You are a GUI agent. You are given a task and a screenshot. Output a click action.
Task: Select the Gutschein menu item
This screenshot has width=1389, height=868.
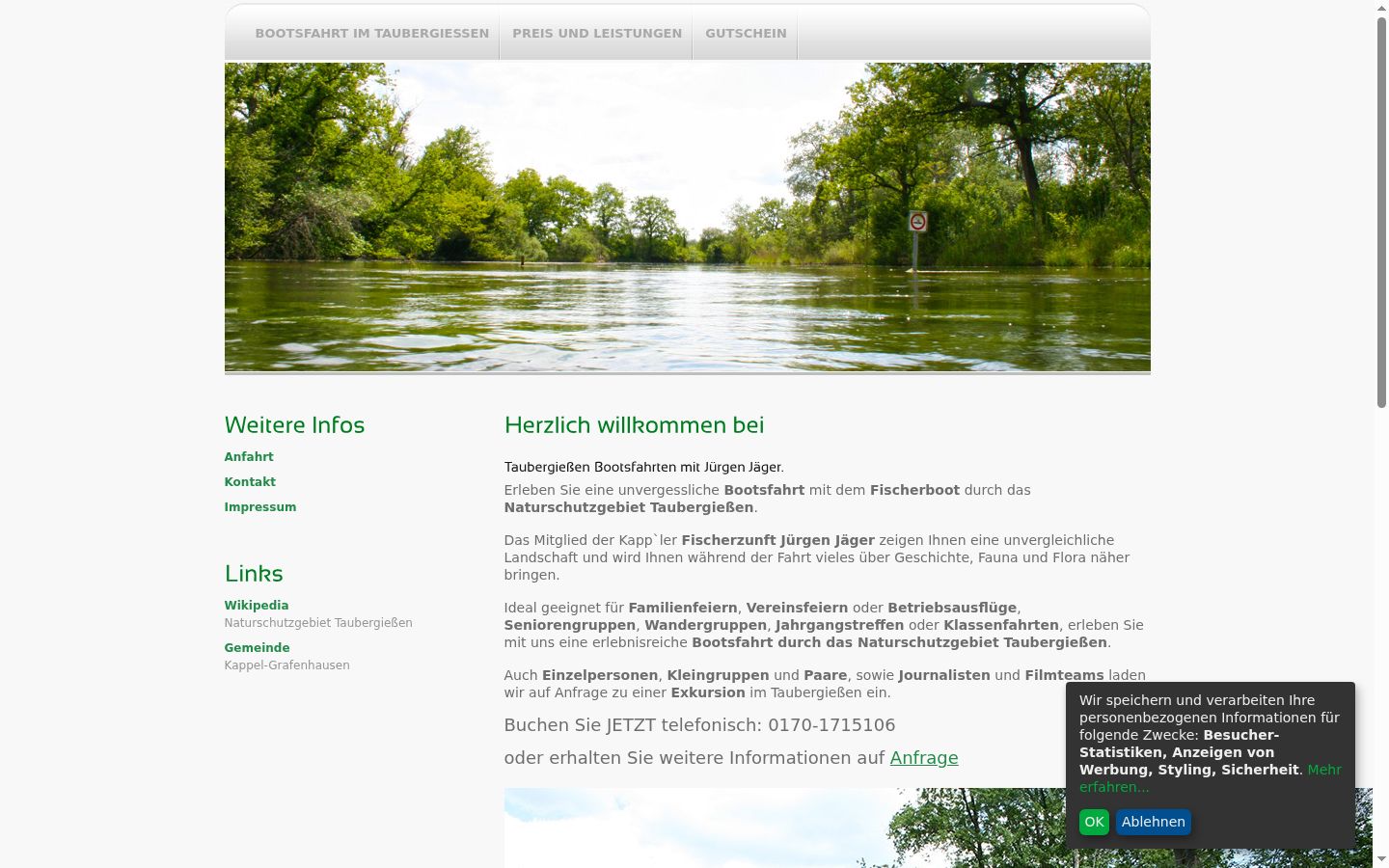[746, 33]
